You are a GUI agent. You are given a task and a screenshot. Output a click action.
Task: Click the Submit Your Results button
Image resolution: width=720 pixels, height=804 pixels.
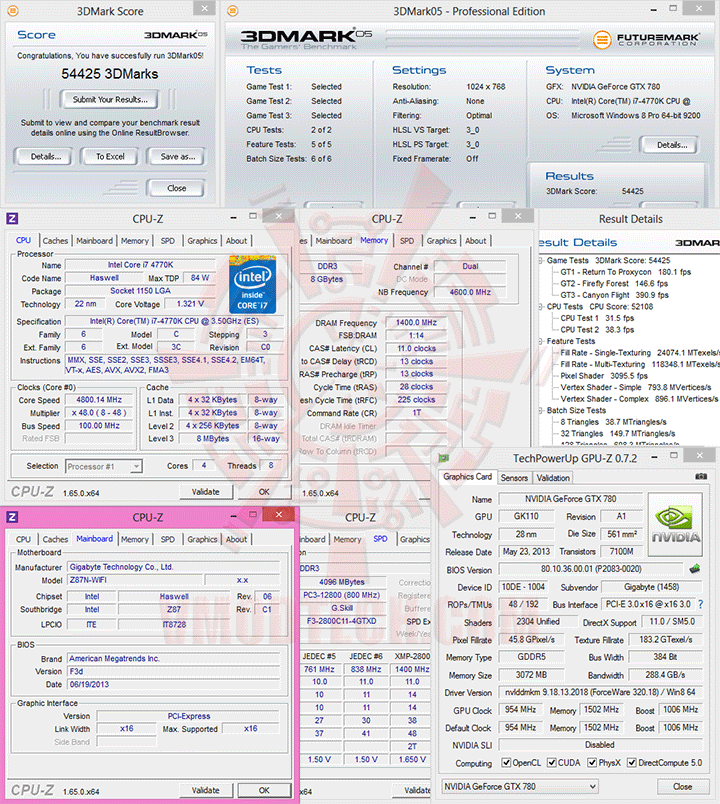coord(110,99)
